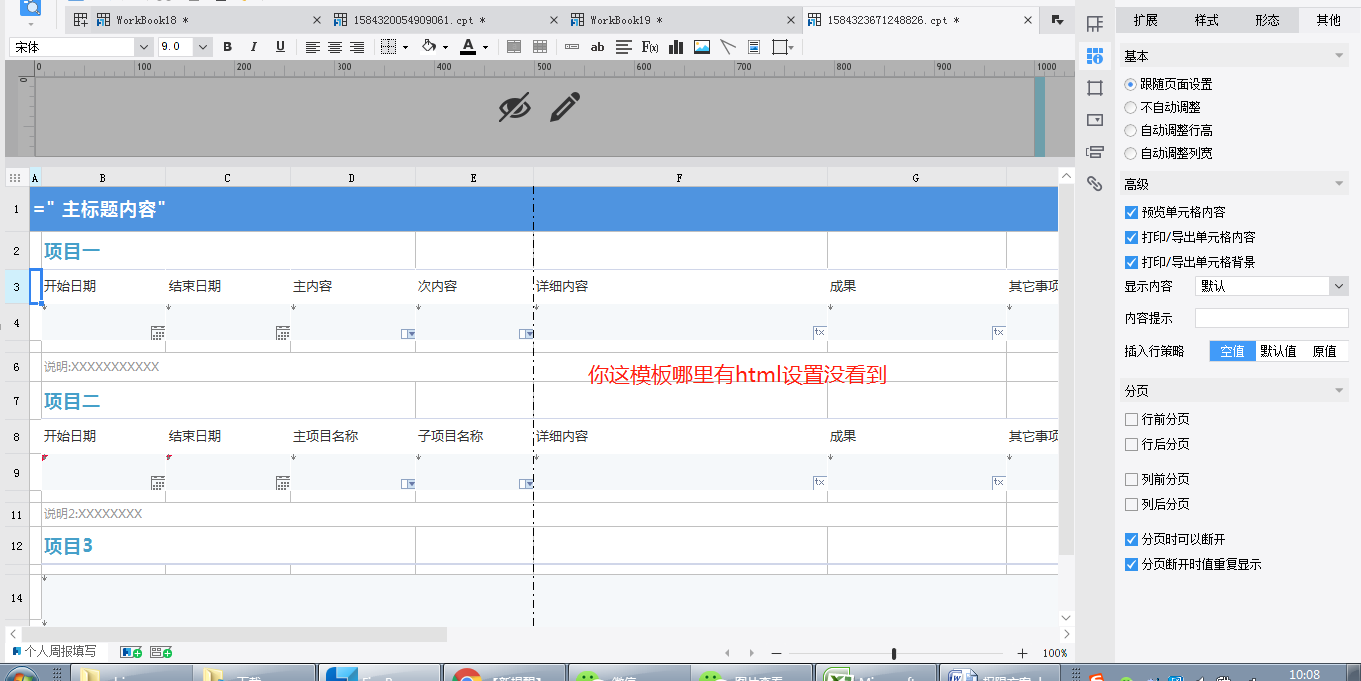The image size is (1361, 681).
Task: Switch to the '形态' tab
Action: 1268,20
